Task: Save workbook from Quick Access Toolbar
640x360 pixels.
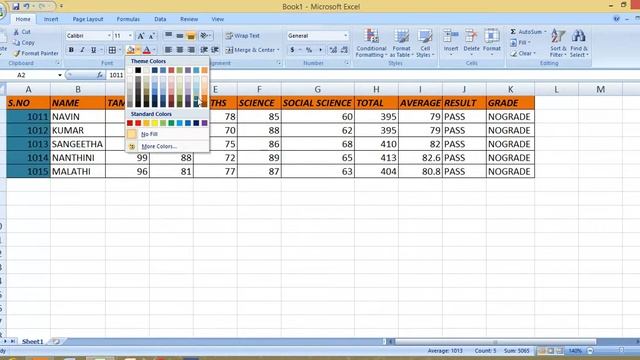Action: 16,6
